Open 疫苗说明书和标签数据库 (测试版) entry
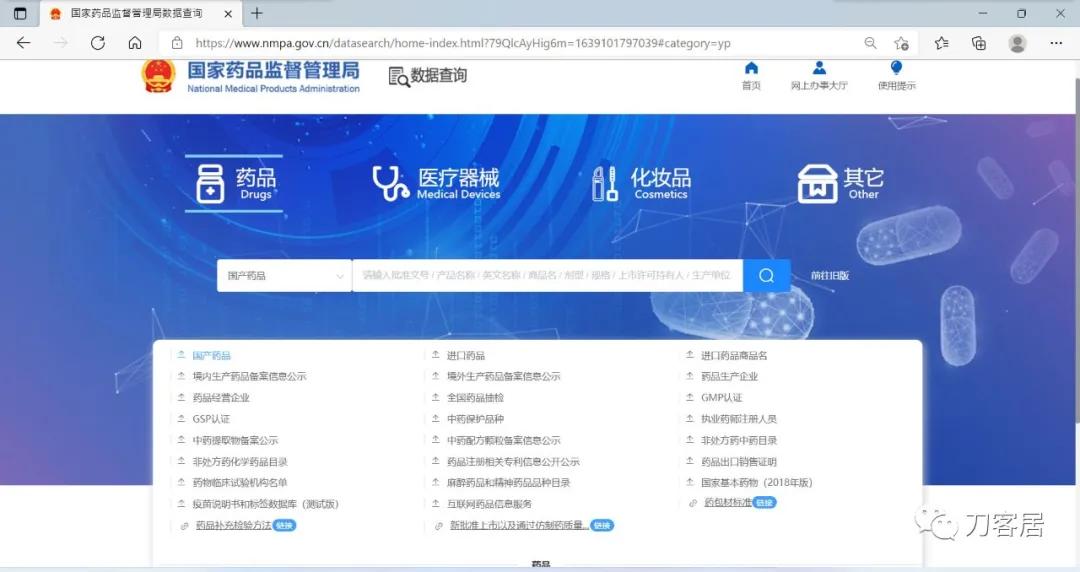This screenshot has width=1080, height=572. 266,504
